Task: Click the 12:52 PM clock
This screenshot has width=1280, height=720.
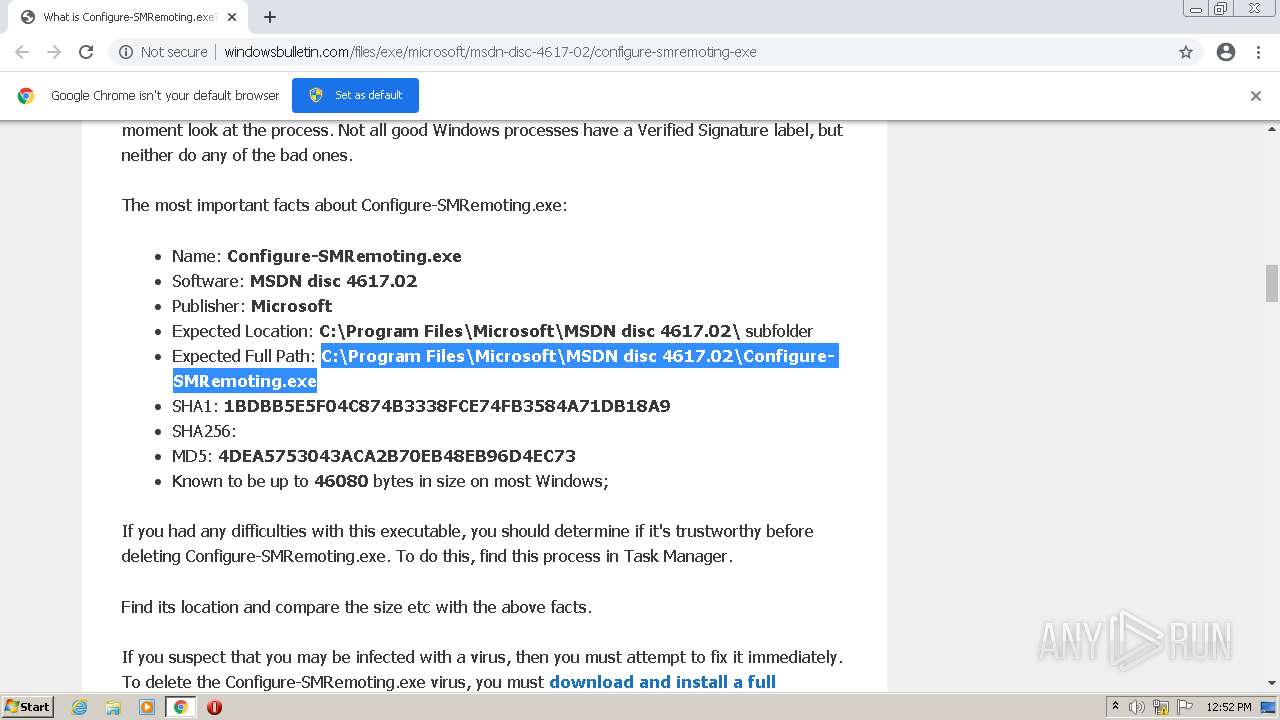Action: tap(1229, 707)
